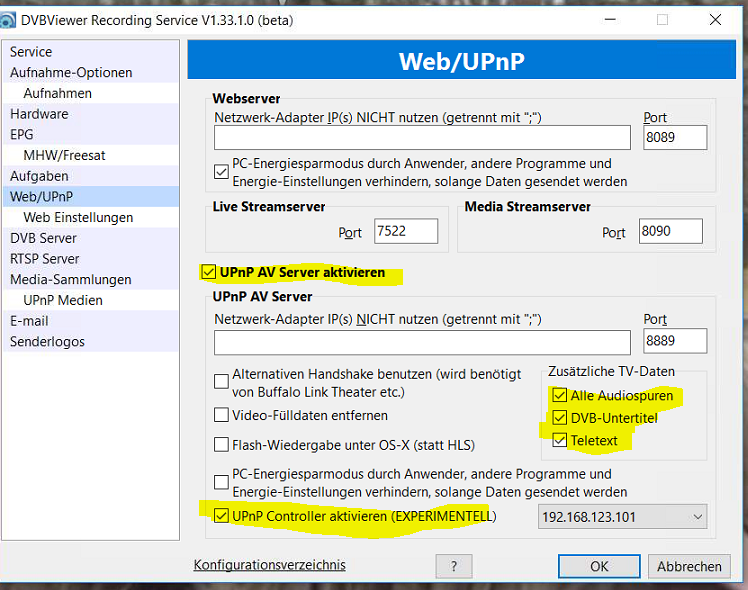Open UPnP Medien sub-page
The width and height of the screenshot is (748, 590).
91,300
